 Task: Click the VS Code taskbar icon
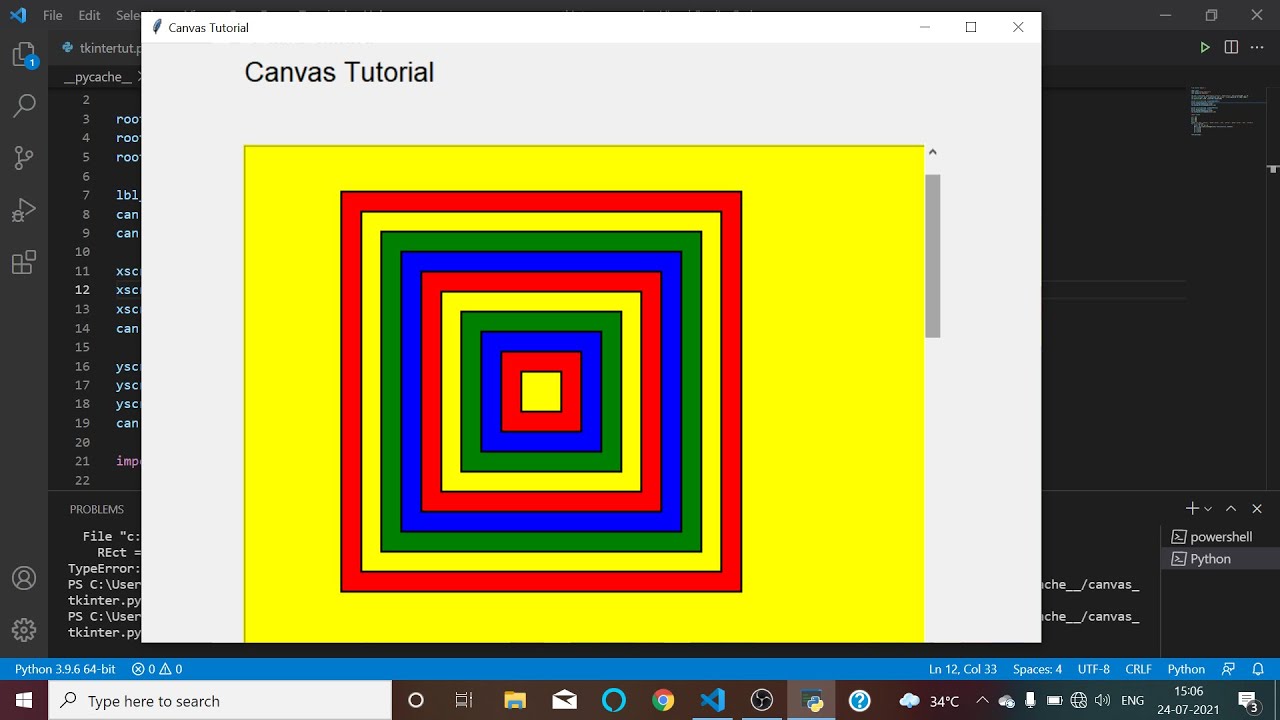(x=713, y=700)
